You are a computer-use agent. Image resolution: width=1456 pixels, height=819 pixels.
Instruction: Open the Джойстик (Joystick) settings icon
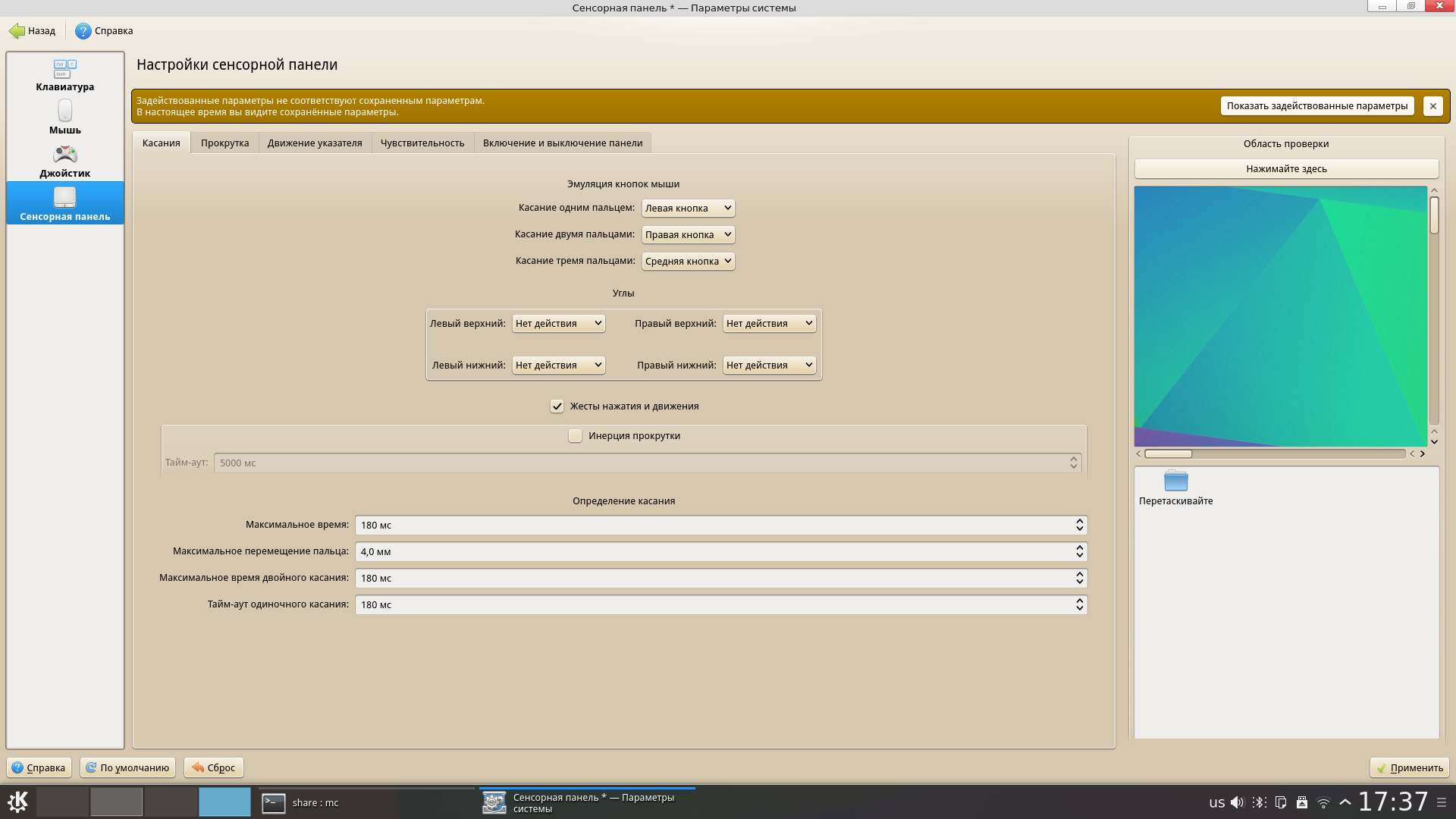point(64,155)
